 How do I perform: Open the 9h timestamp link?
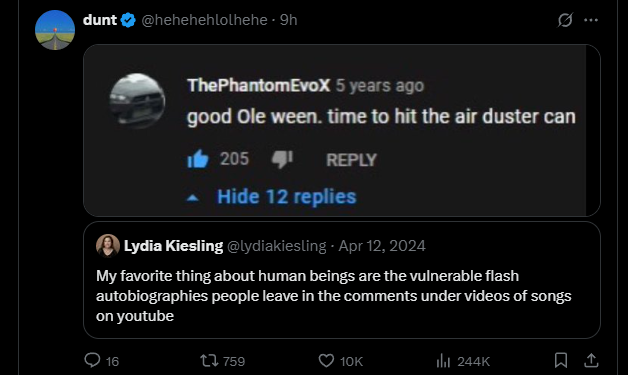click(288, 20)
